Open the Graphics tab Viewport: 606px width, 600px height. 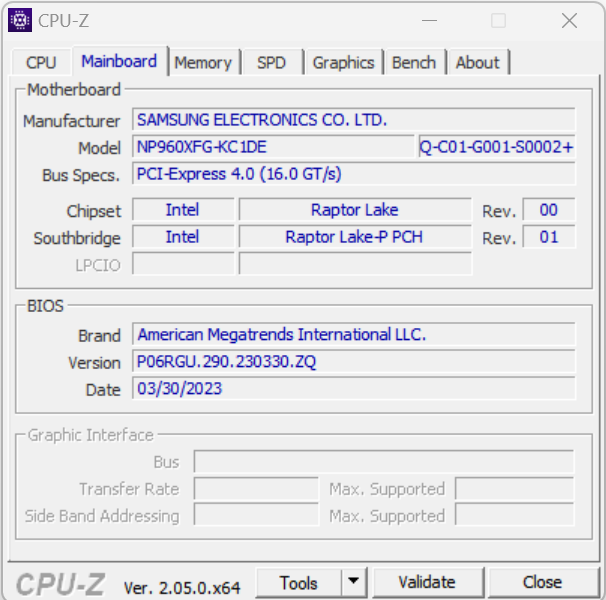[343, 62]
